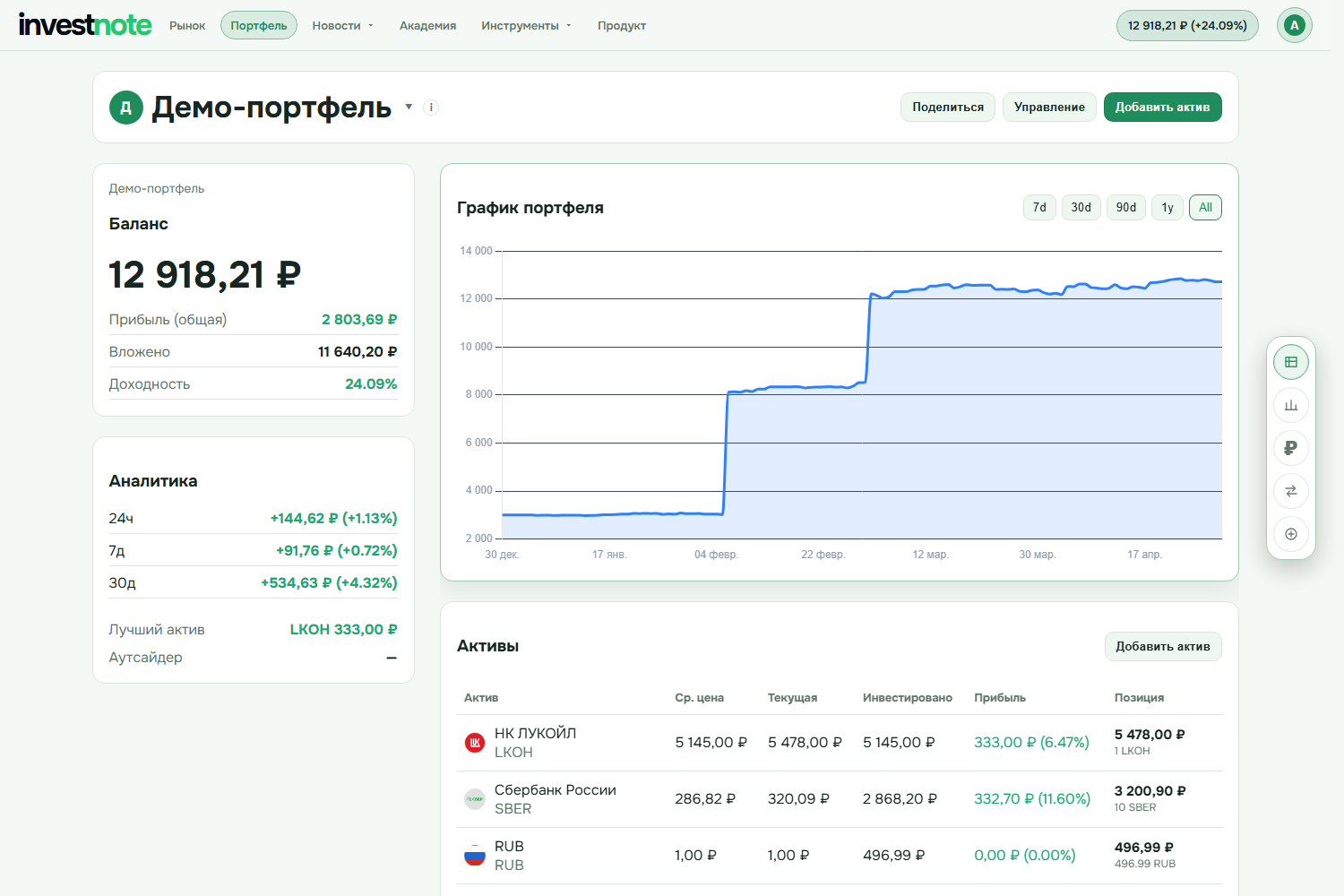Click the Инвестировано column header
The width and height of the screenshot is (1344, 896).
(908, 698)
